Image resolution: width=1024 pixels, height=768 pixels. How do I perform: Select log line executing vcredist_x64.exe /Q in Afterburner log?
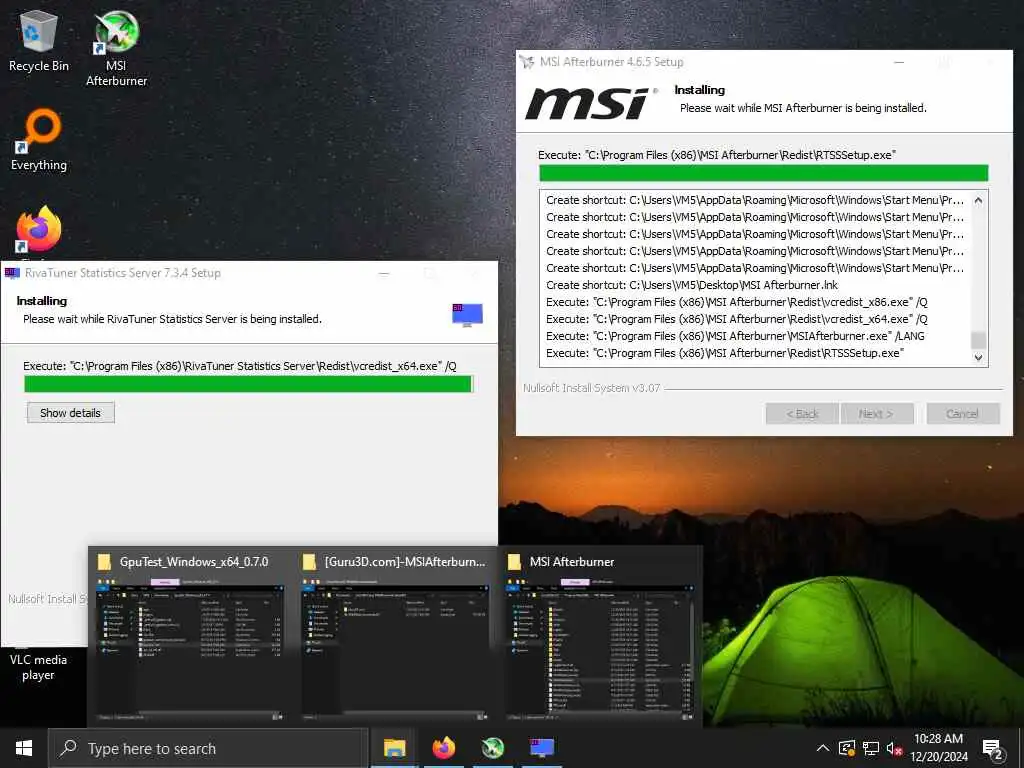point(737,319)
